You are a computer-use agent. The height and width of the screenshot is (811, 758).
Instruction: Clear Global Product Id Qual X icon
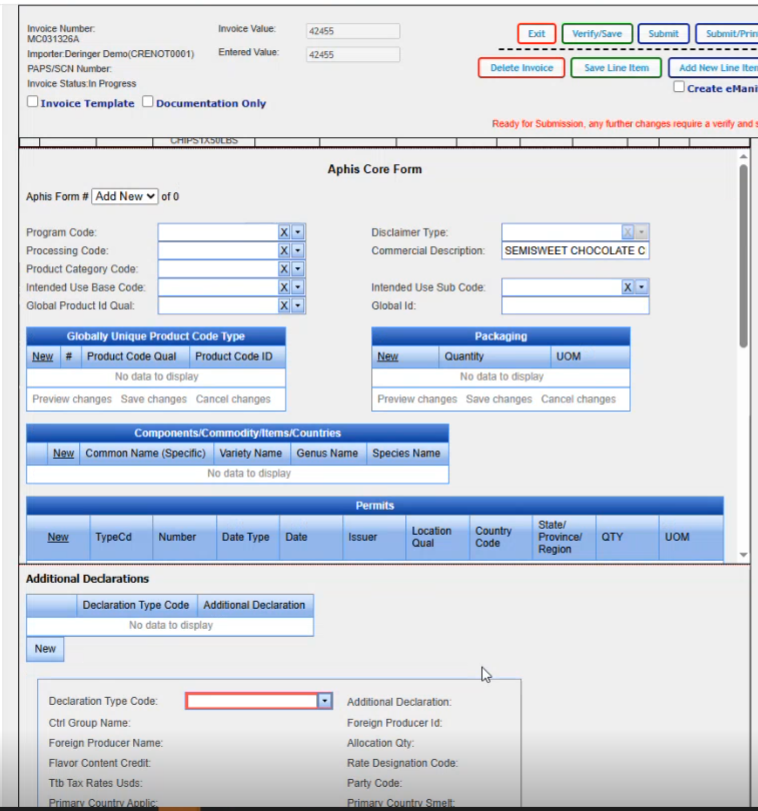pos(284,305)
